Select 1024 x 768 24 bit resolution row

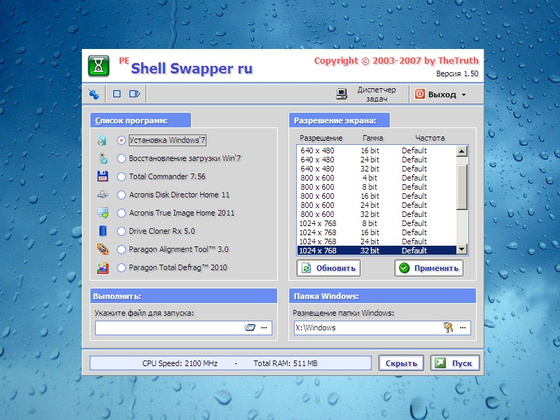(377, 241)
